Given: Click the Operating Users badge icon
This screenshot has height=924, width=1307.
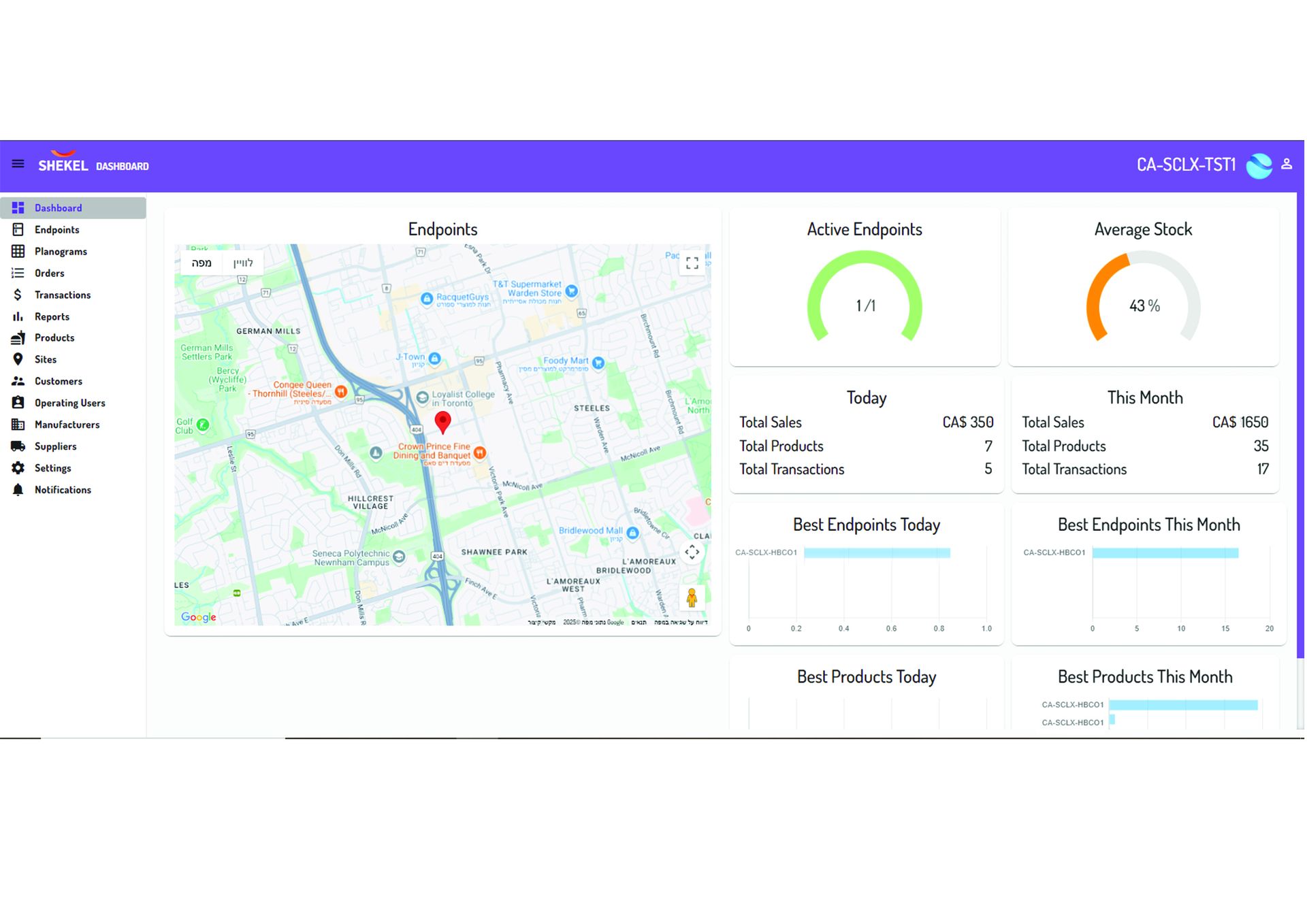Looking at the screenshot, I should coord(18,403).
